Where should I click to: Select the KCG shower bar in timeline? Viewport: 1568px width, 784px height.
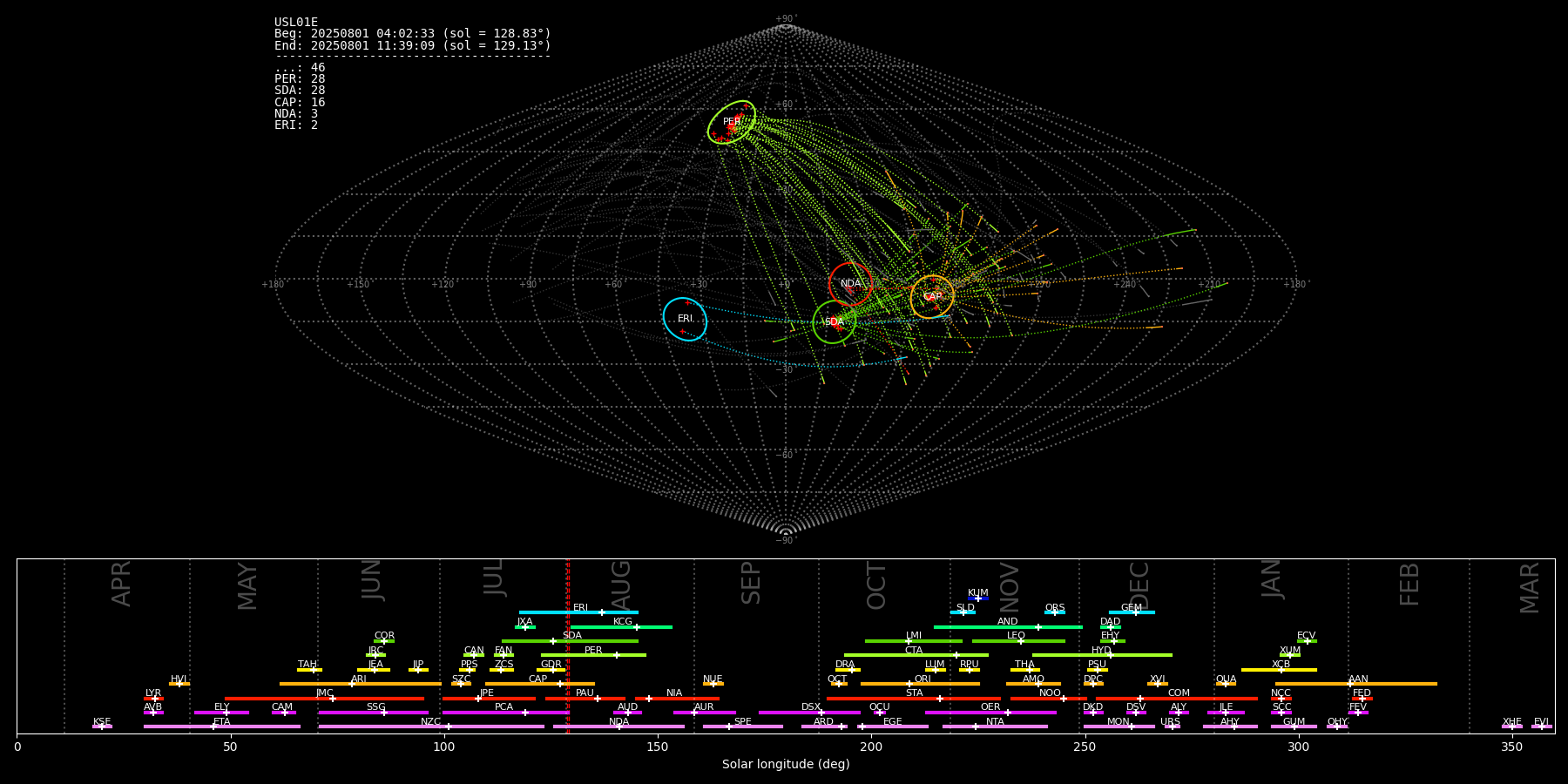pyautogui.click(x=621, y=626)
